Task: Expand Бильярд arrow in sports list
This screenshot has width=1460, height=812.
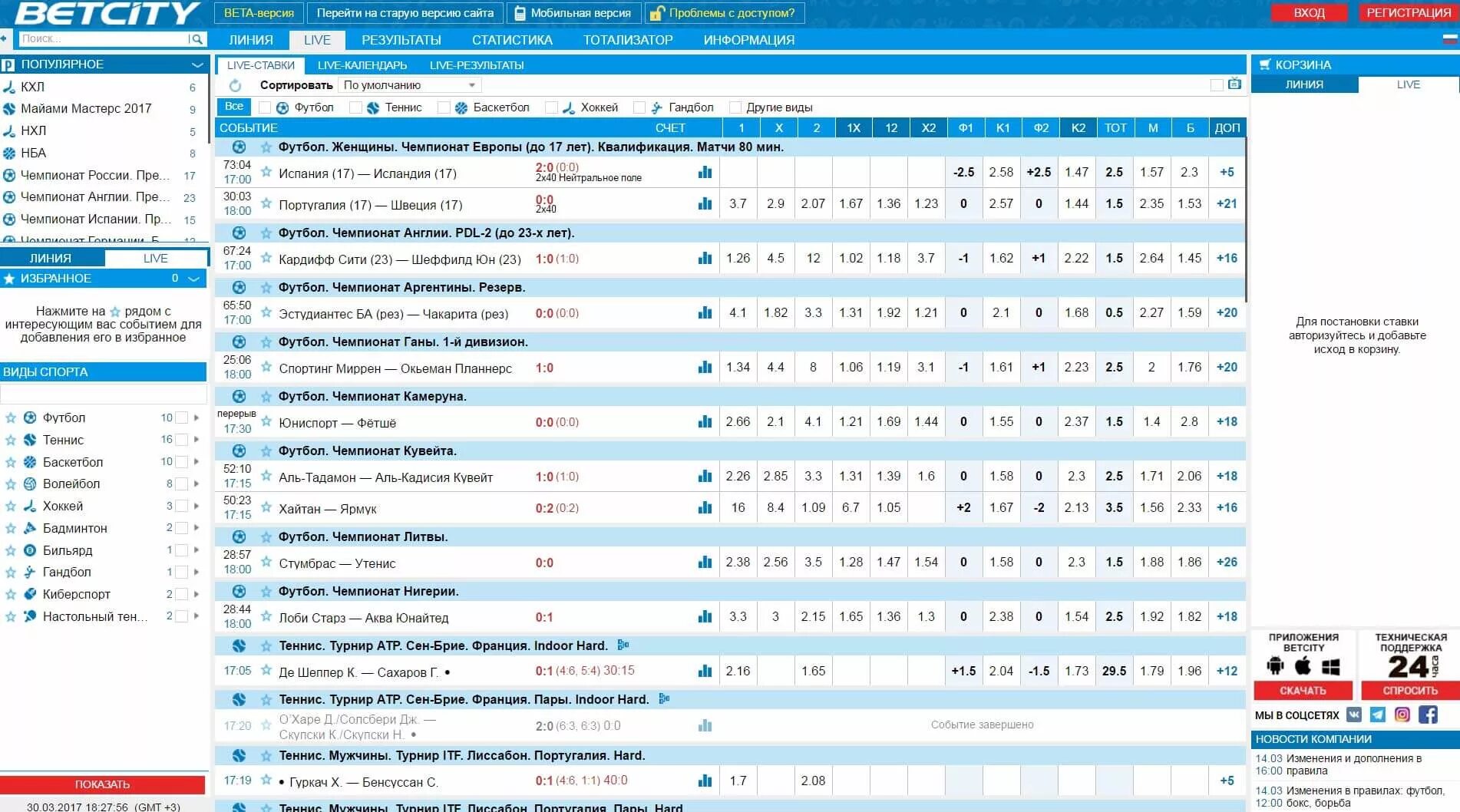Action: 197,550
